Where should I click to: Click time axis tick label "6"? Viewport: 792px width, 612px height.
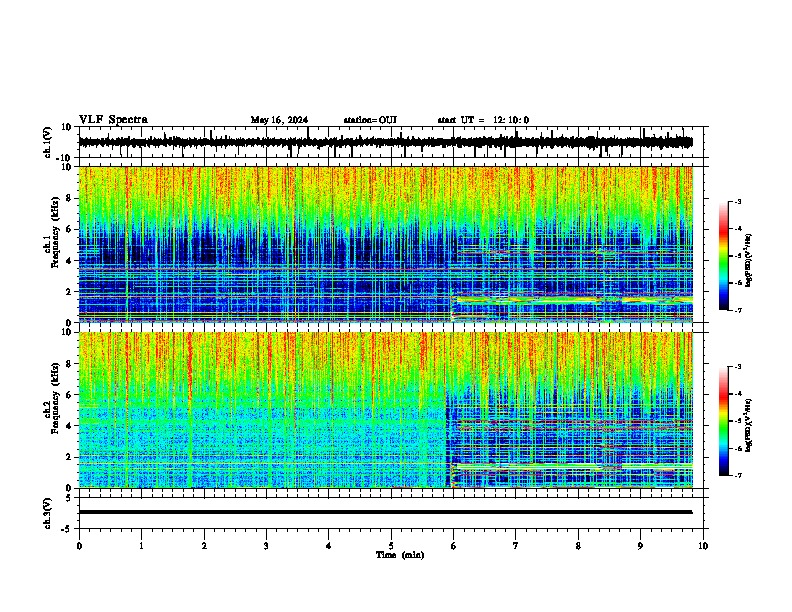pos(453,546)
